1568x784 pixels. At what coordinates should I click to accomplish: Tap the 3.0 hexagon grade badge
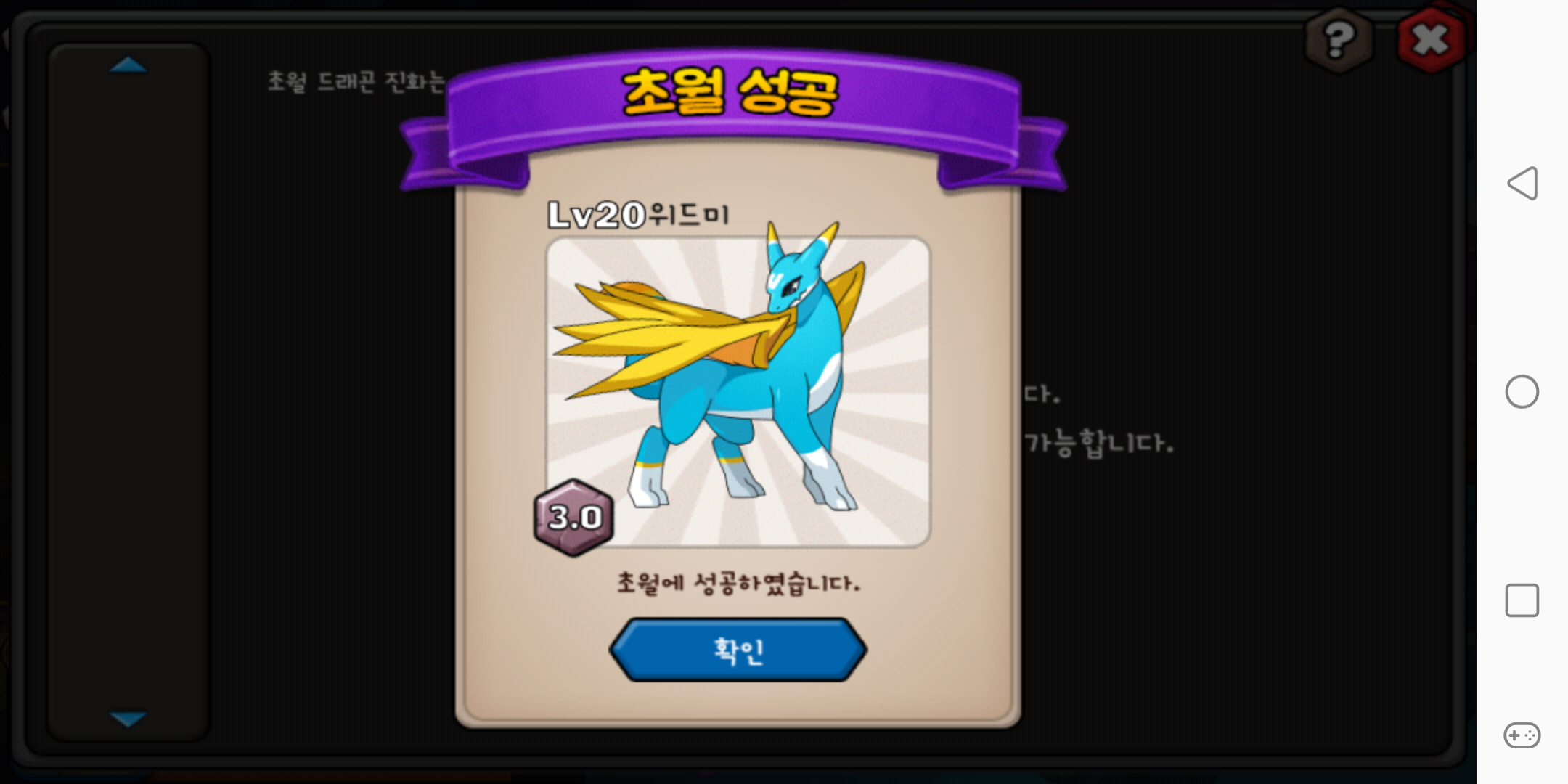(x=573, y=518)
